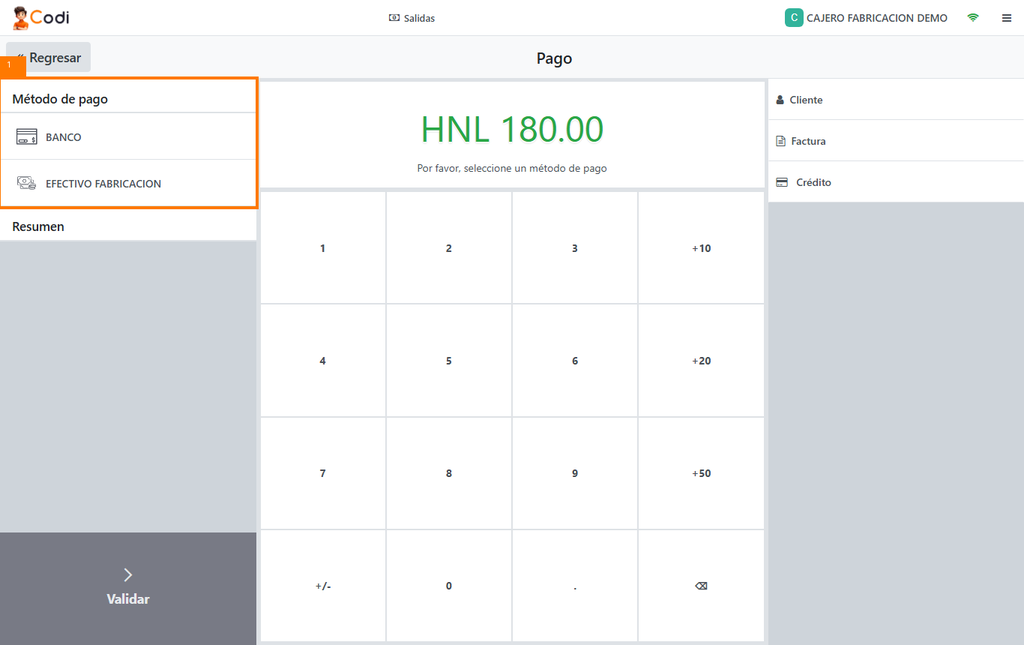Viewport: 1024px width, 645px height.
Task: Click the cashier avatar letter C
Action: click(793, 18)
